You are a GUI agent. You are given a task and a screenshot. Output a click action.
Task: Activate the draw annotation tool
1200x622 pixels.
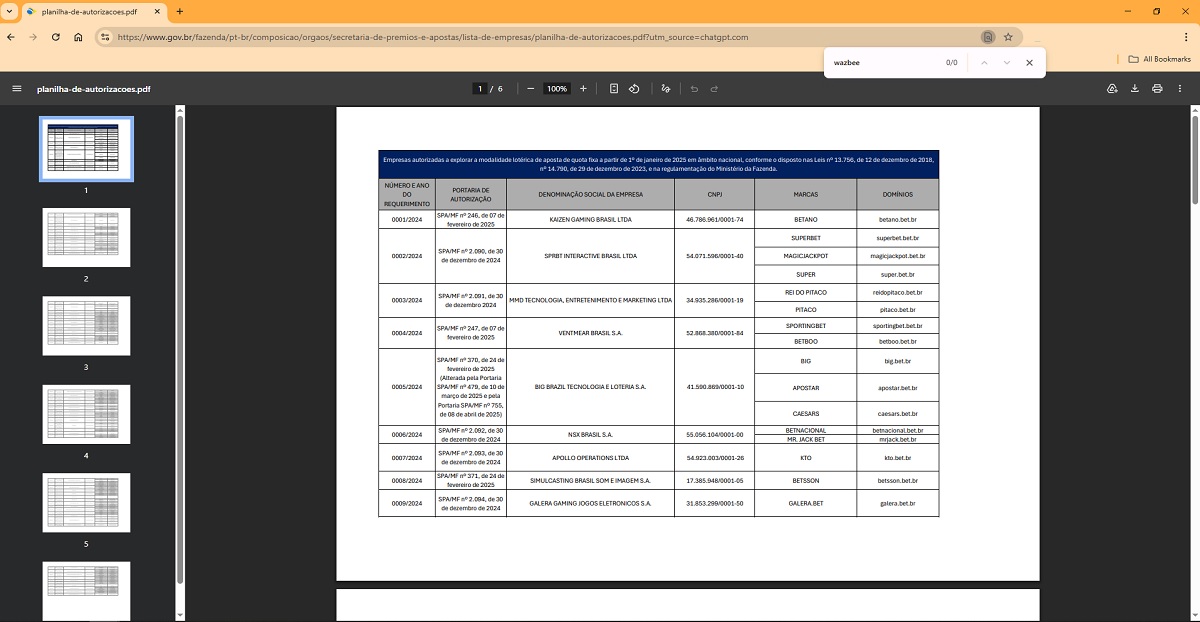[x=666, y=89]
